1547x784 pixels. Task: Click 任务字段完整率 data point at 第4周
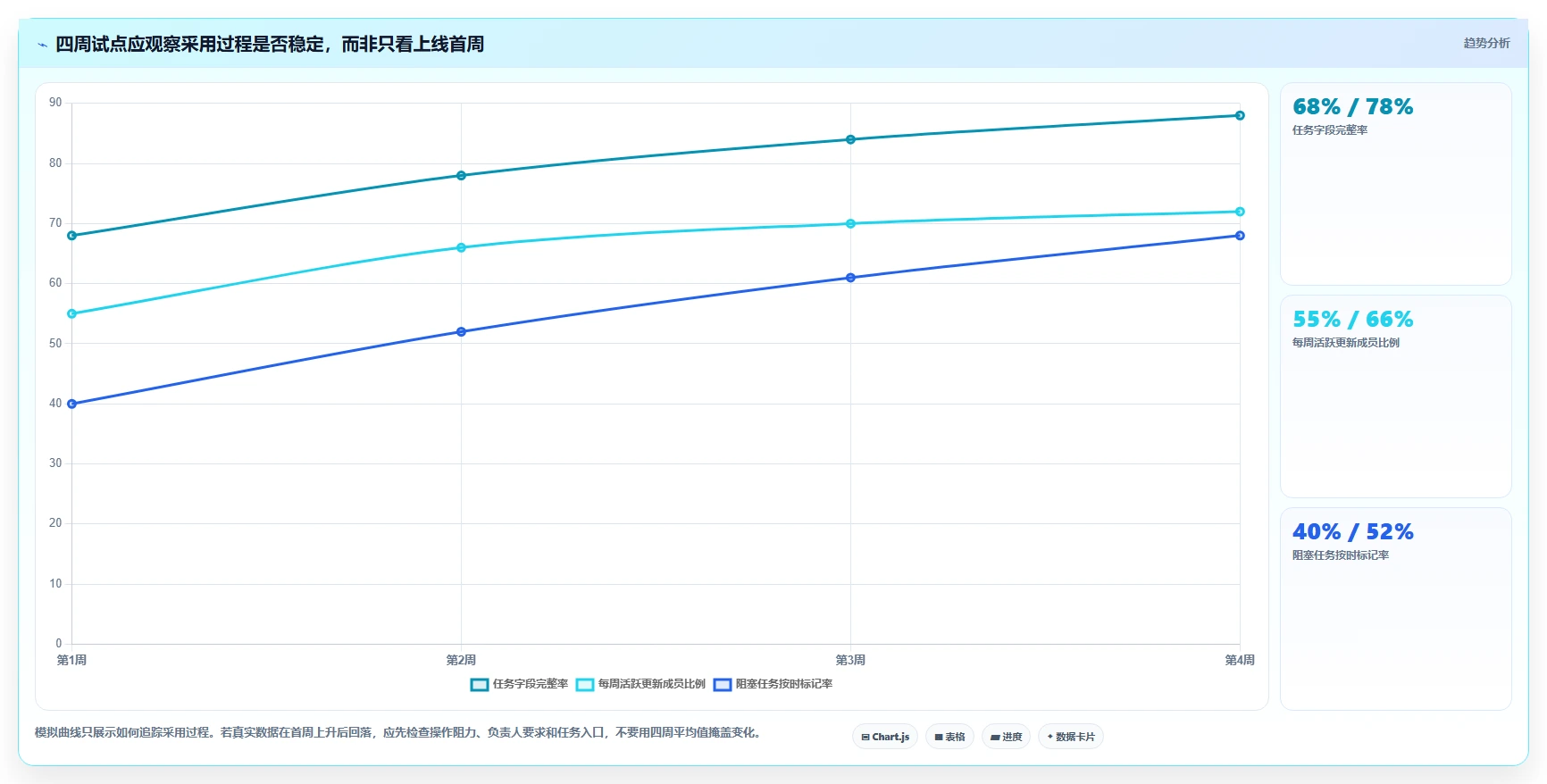[1240, 115]
